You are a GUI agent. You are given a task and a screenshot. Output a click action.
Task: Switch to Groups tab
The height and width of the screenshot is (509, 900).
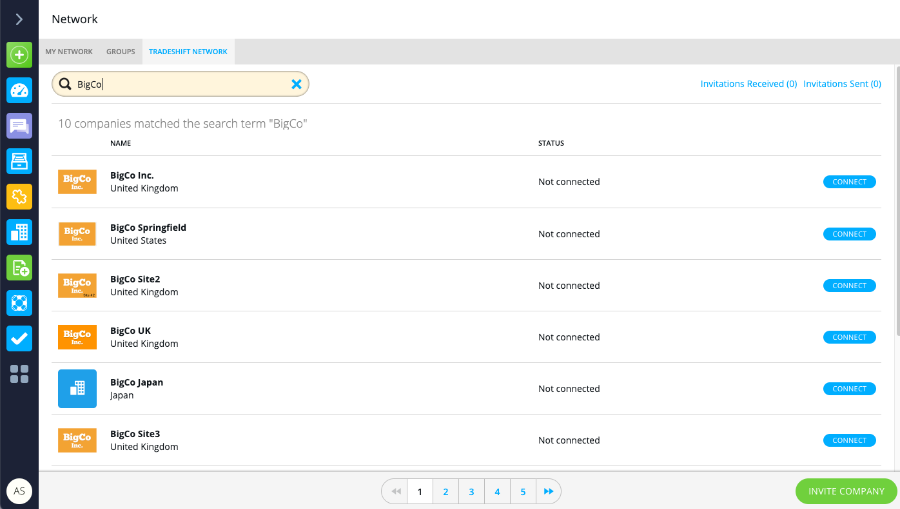pyautogui.click(x=121, y=52)
